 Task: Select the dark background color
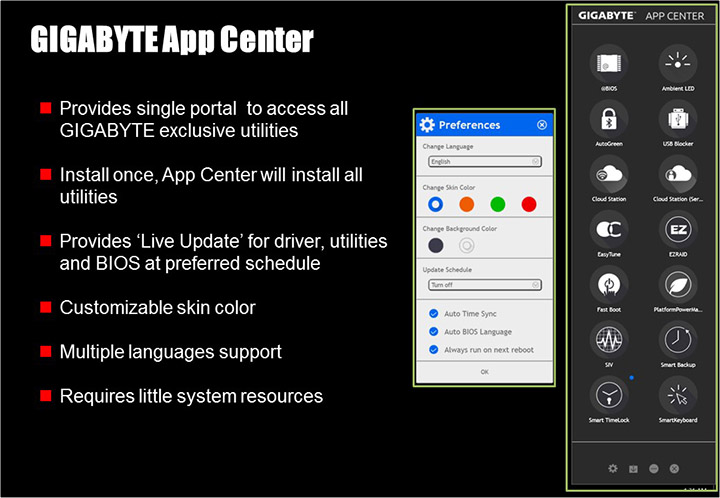[x=435, y=245]
